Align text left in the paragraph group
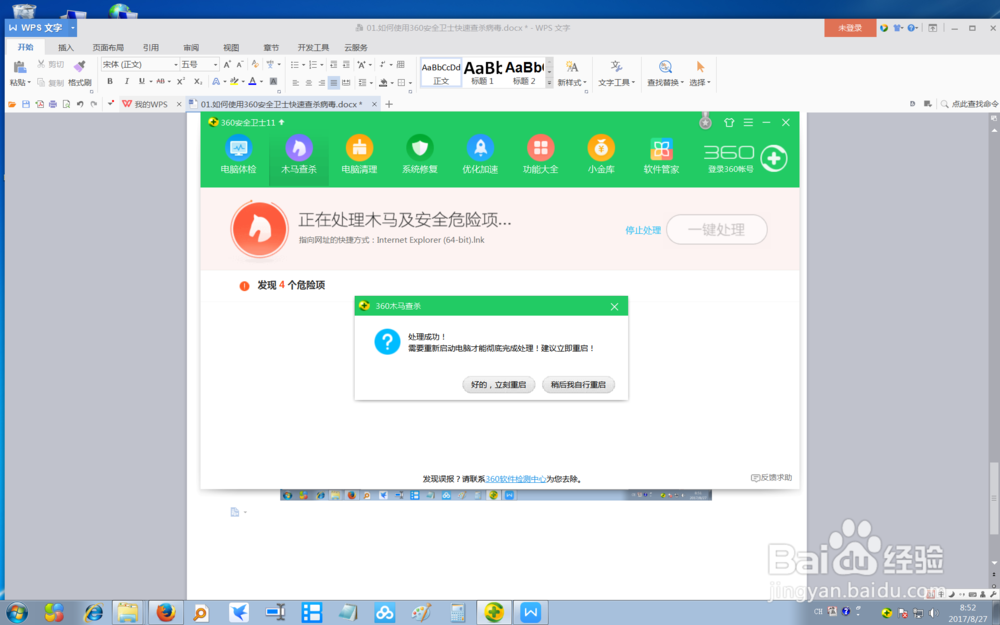This screenshot has height=625, width=1000. point(296,82)
